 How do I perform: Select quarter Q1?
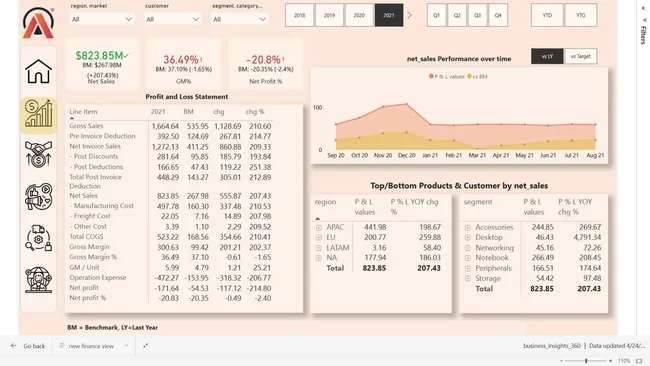point(437,15)
